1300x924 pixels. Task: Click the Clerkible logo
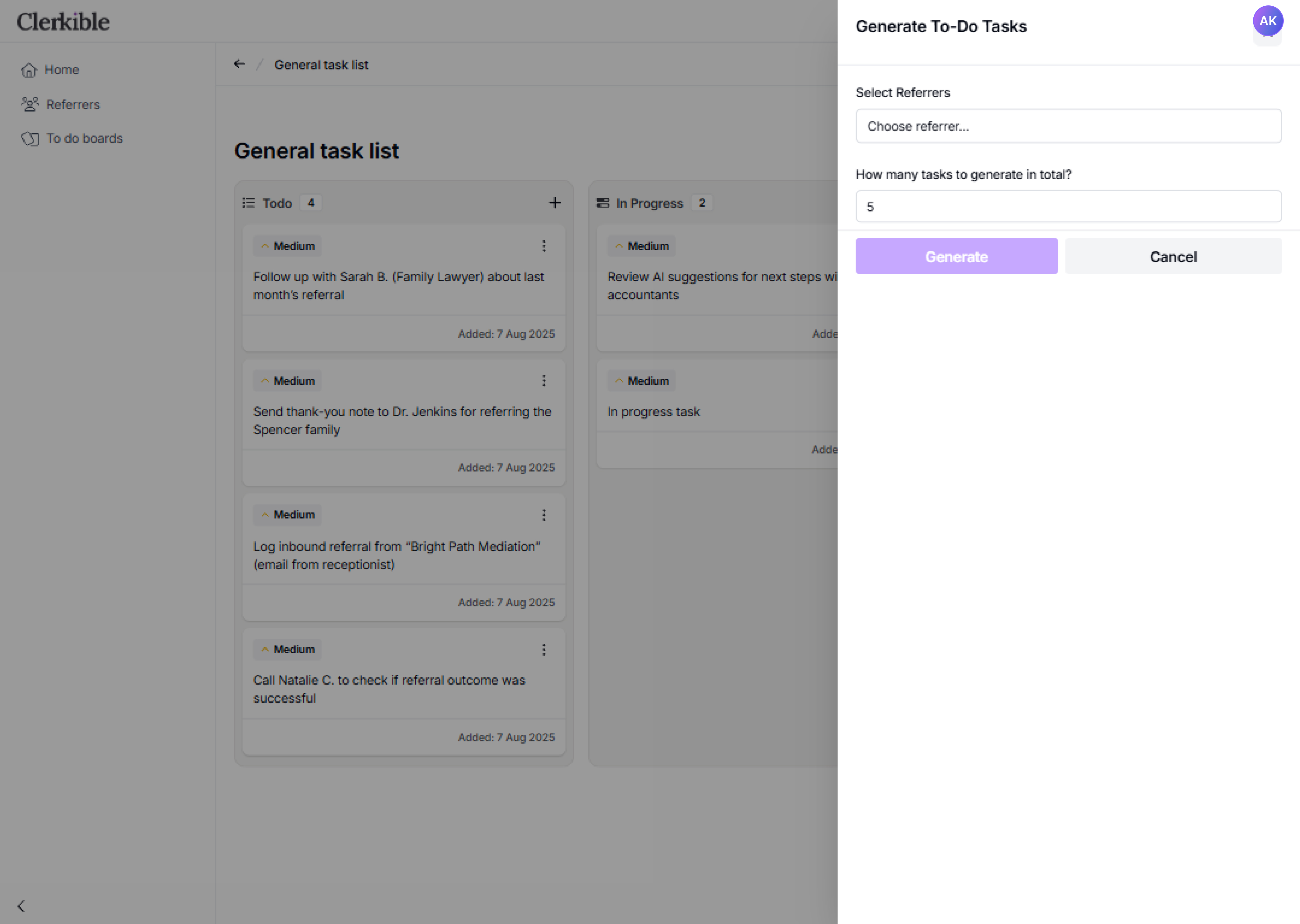(63, 22)
